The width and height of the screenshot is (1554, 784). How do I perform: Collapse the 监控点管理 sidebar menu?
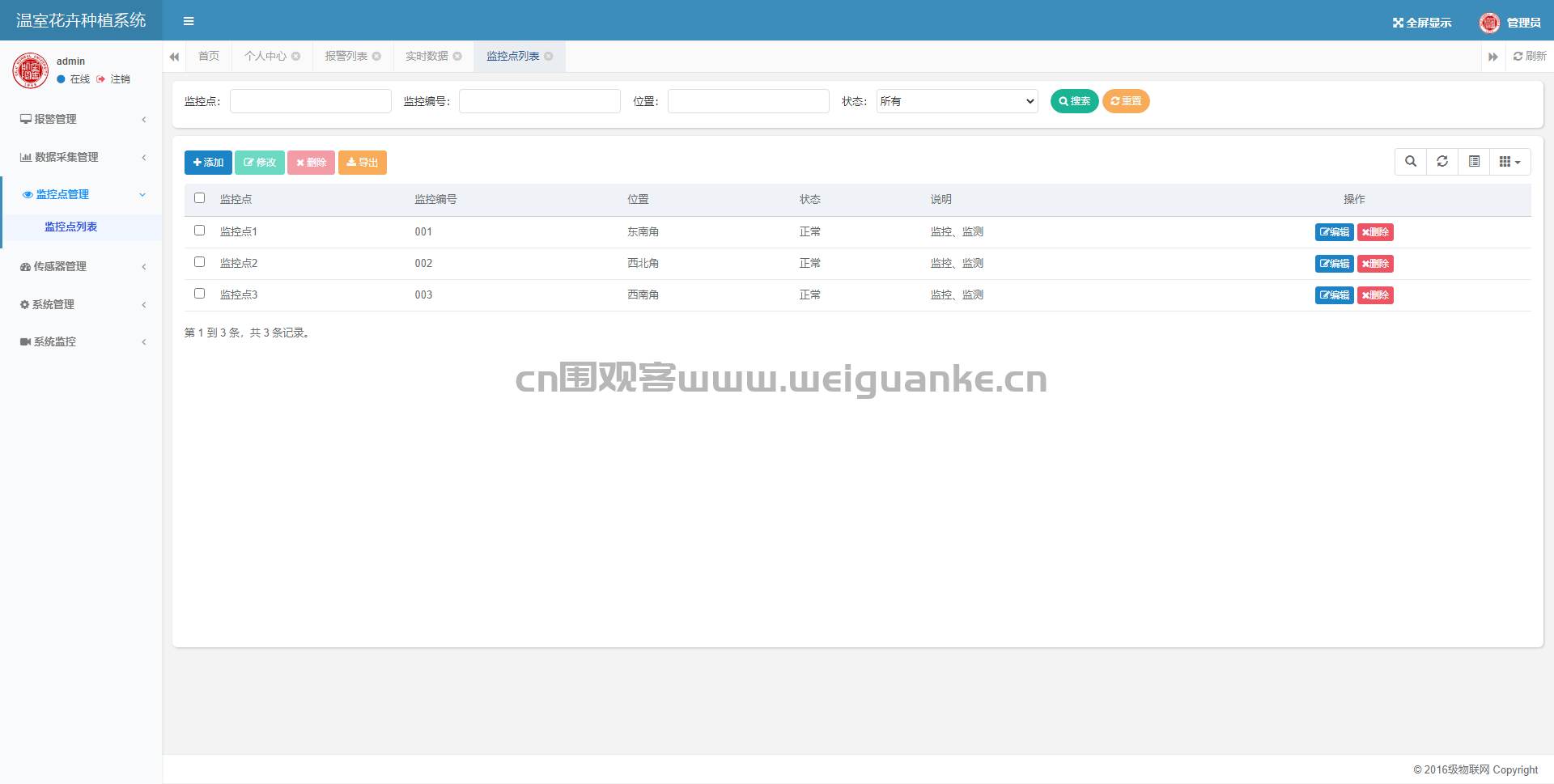point(81,194)
